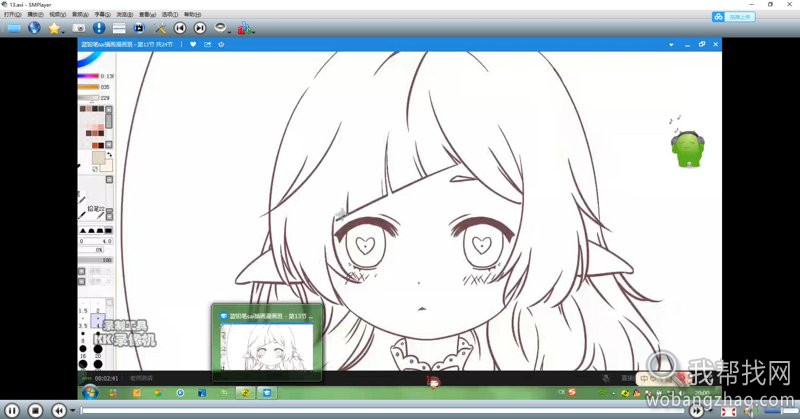Select the foreground color swatch
Viewport: 800px width, 419px height.
coord(98,158)
